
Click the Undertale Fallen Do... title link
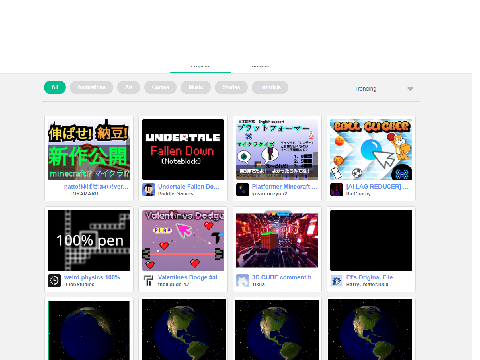(x=189, y=187)
